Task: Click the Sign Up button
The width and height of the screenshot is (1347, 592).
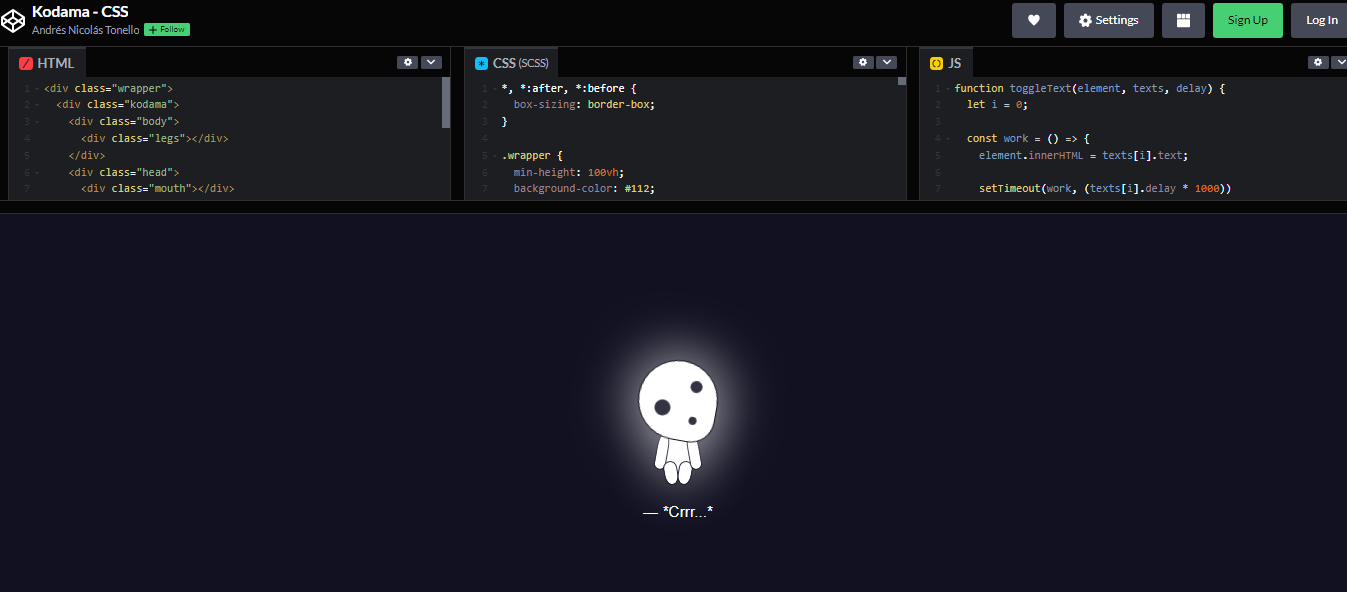Action: click(x=1247, y=19)
